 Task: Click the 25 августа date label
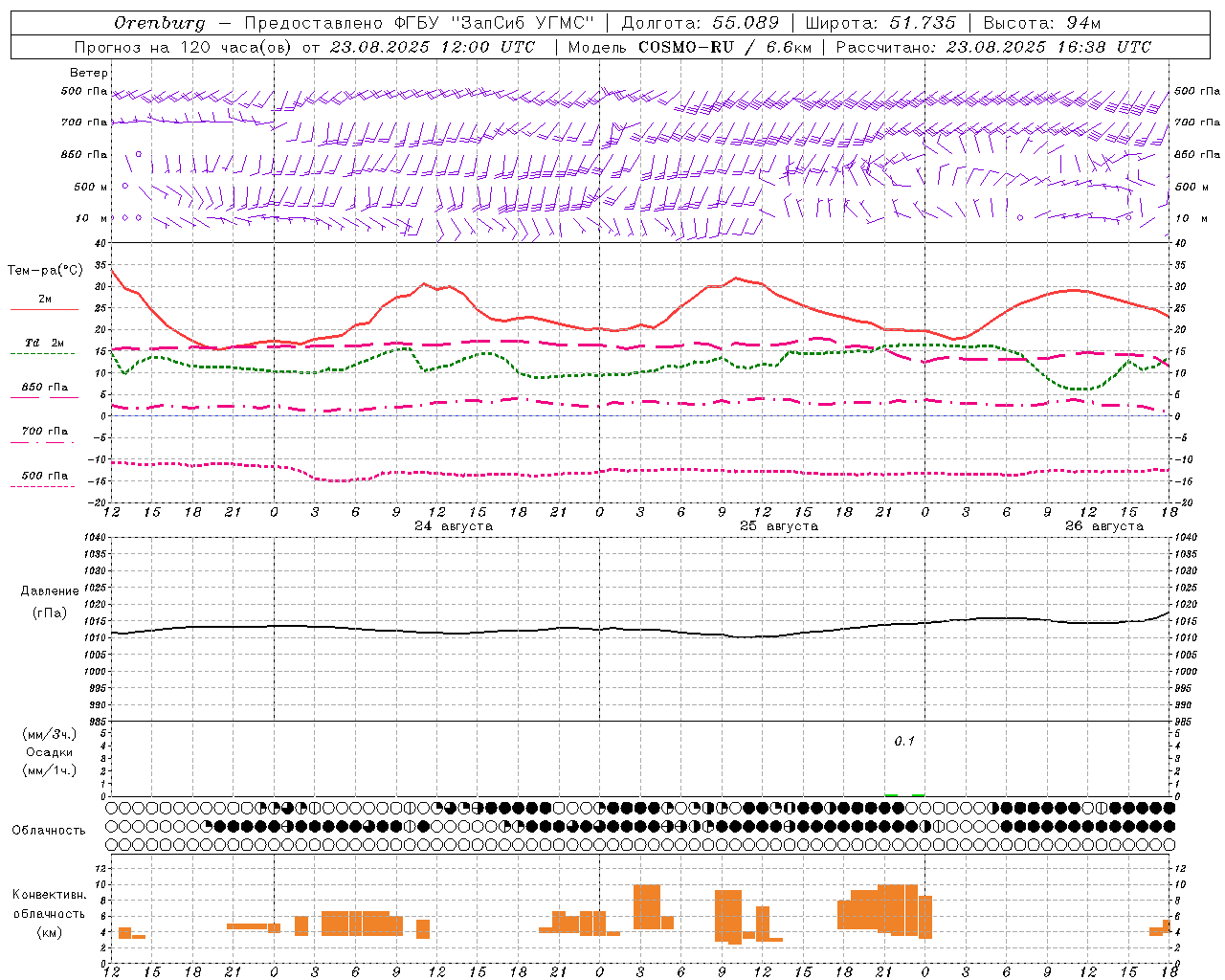click(779, 526)
